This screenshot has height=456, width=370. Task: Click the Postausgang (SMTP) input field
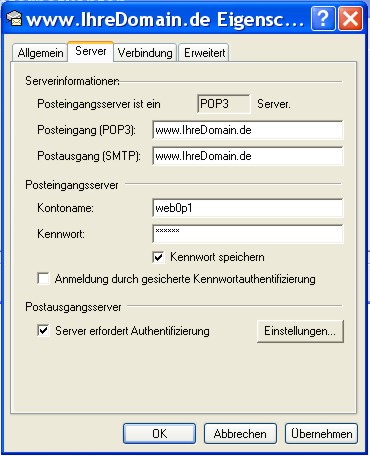pyautogui.click(x=248, y=156)
